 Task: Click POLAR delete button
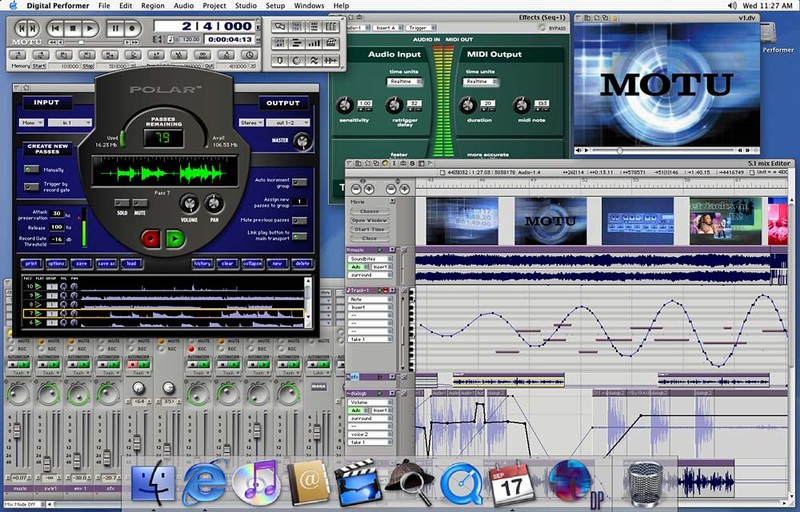tap(302, 264)
